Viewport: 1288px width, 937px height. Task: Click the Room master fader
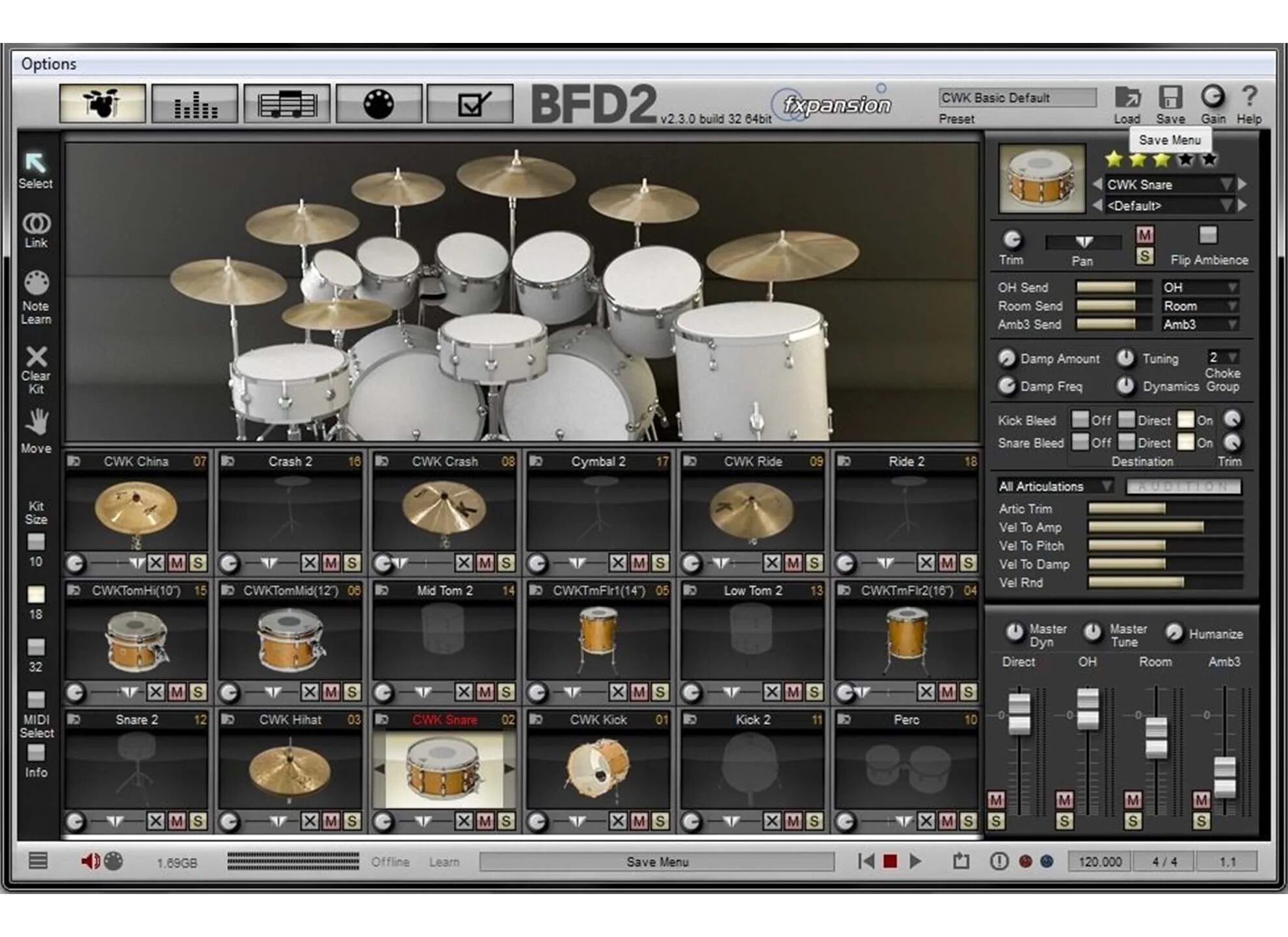(1156, 737)
